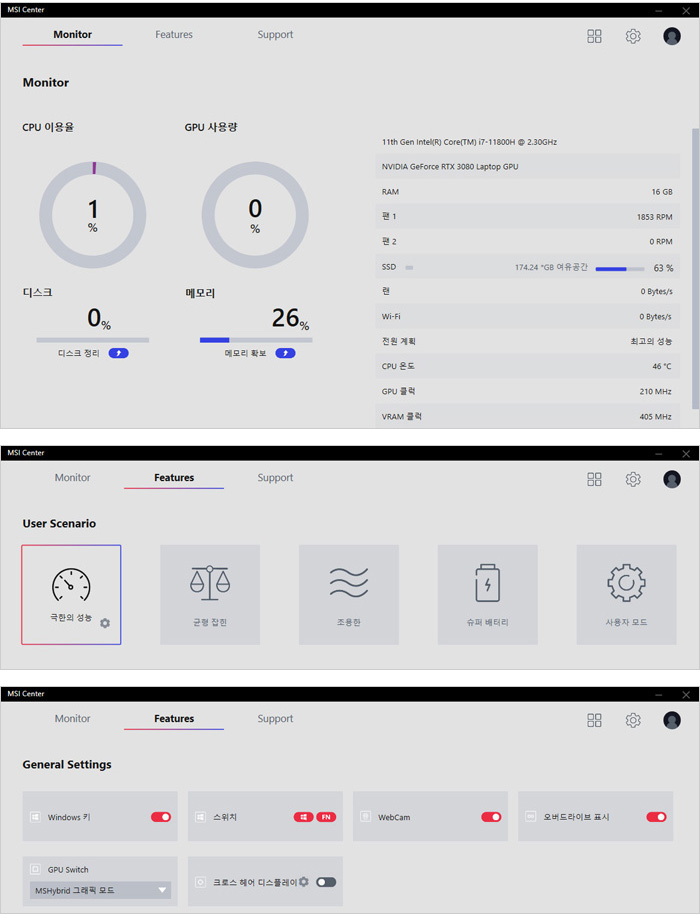Expand the MSHybrid 그래픽 모드 dropdown

point(100,890)
